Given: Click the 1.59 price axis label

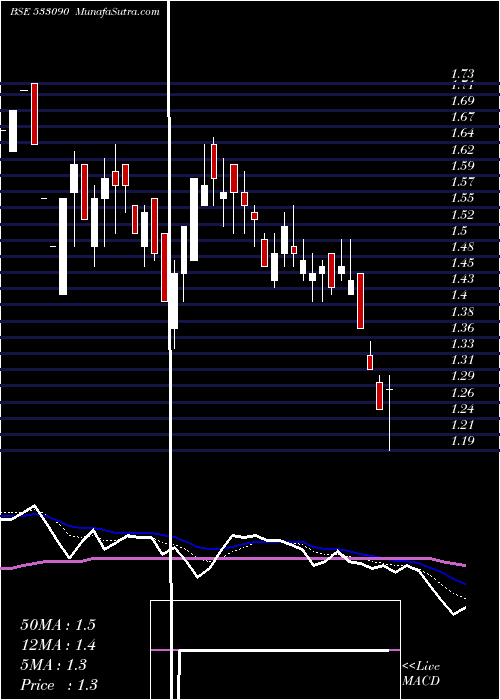Looking at the screenshot, I should (x=462, y=166).
